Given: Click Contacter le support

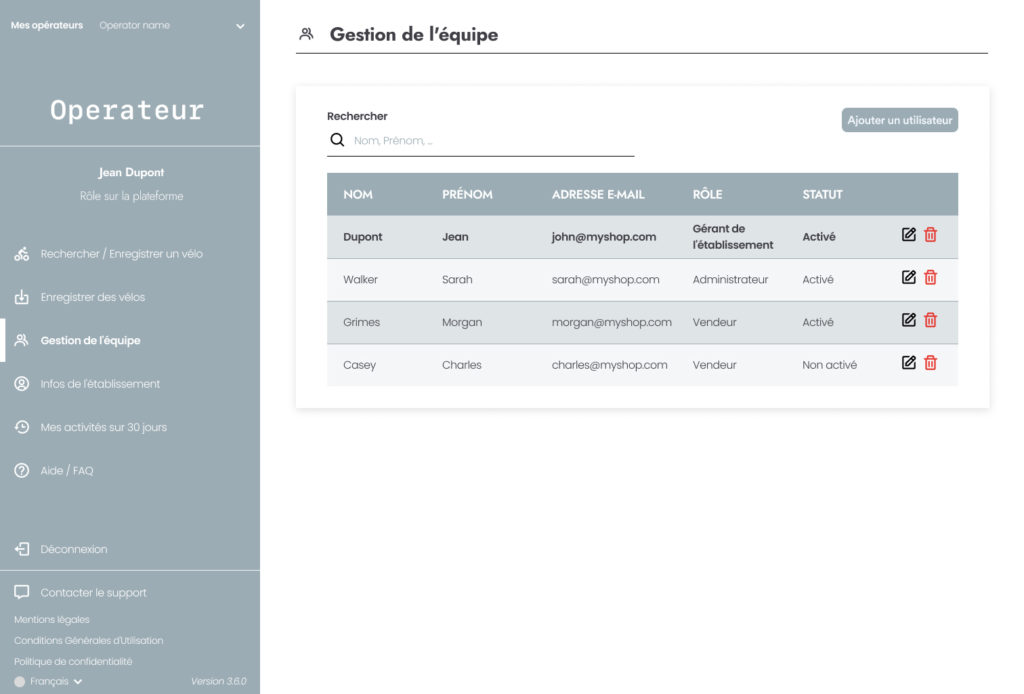Looking at the screenshot, I should point(93,593).
